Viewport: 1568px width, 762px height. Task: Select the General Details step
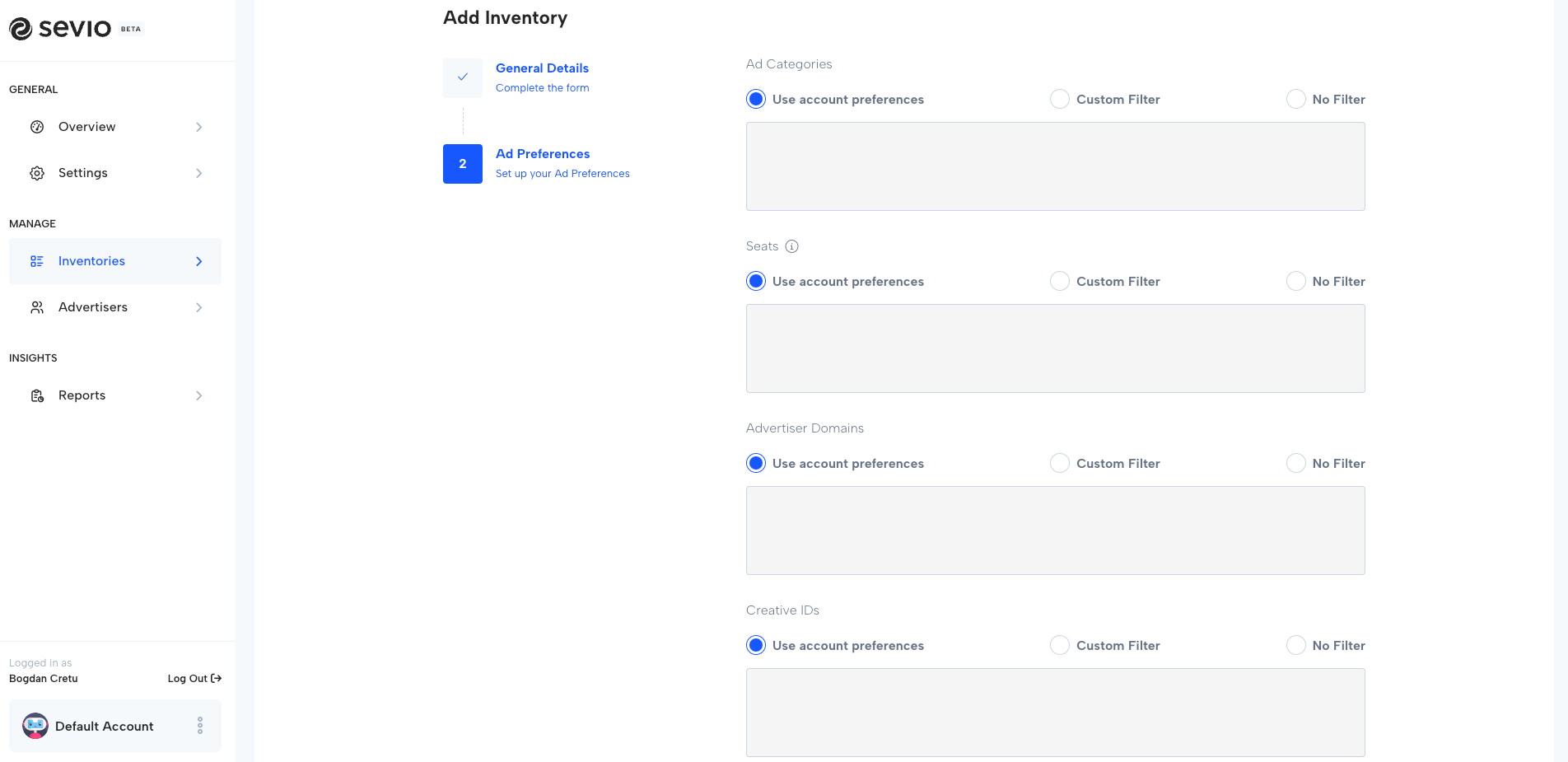[541, 68]
